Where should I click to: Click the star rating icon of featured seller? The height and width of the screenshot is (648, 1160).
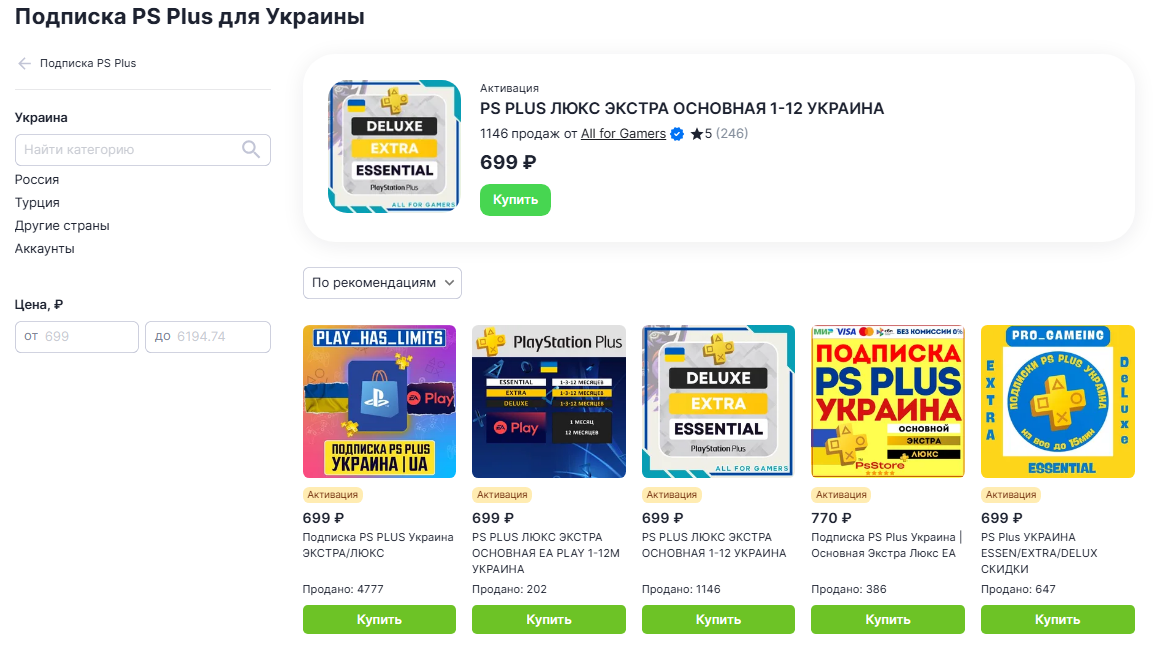(696, 134)
